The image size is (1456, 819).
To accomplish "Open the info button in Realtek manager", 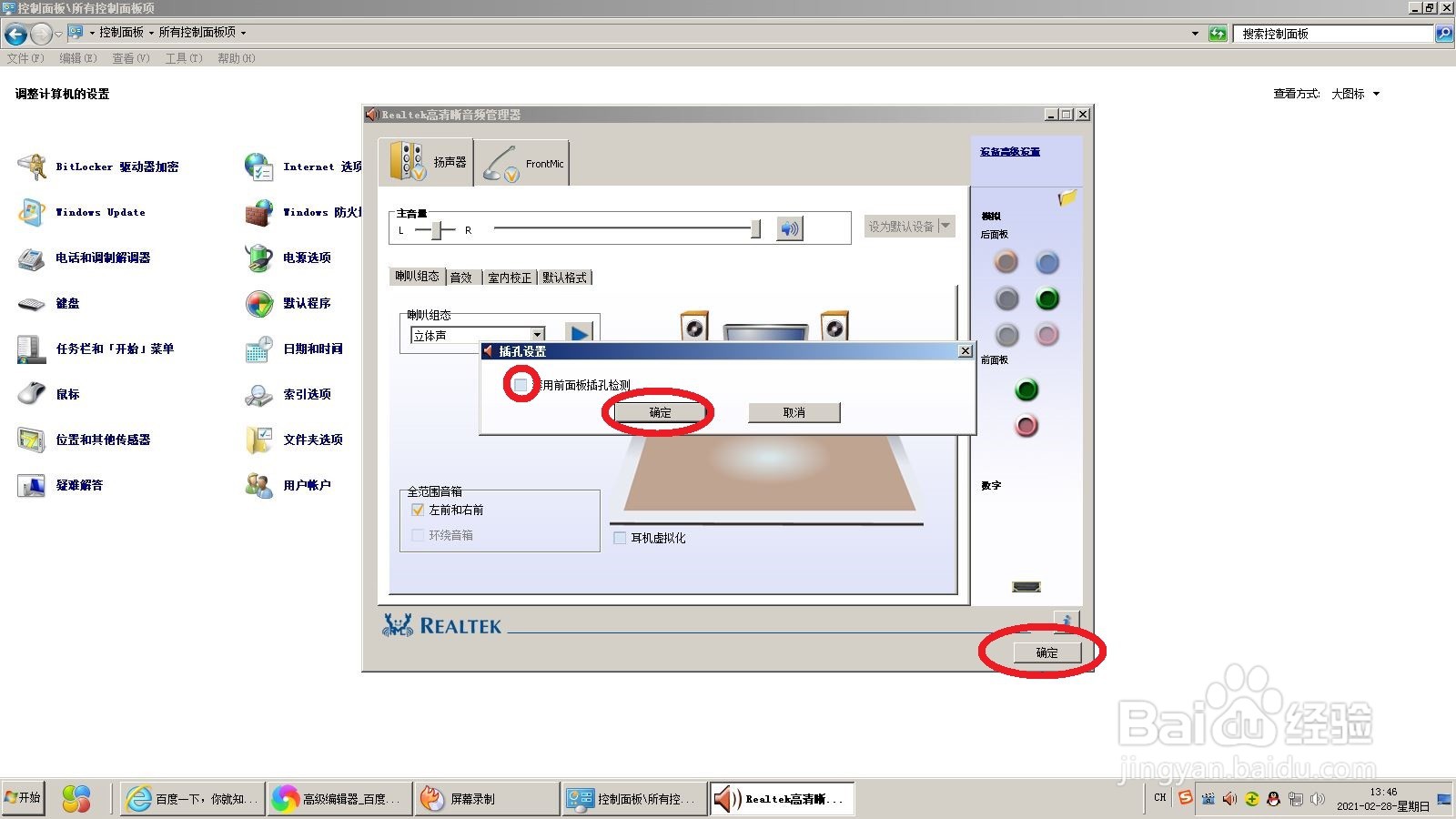I will [x=1067, y=621].
